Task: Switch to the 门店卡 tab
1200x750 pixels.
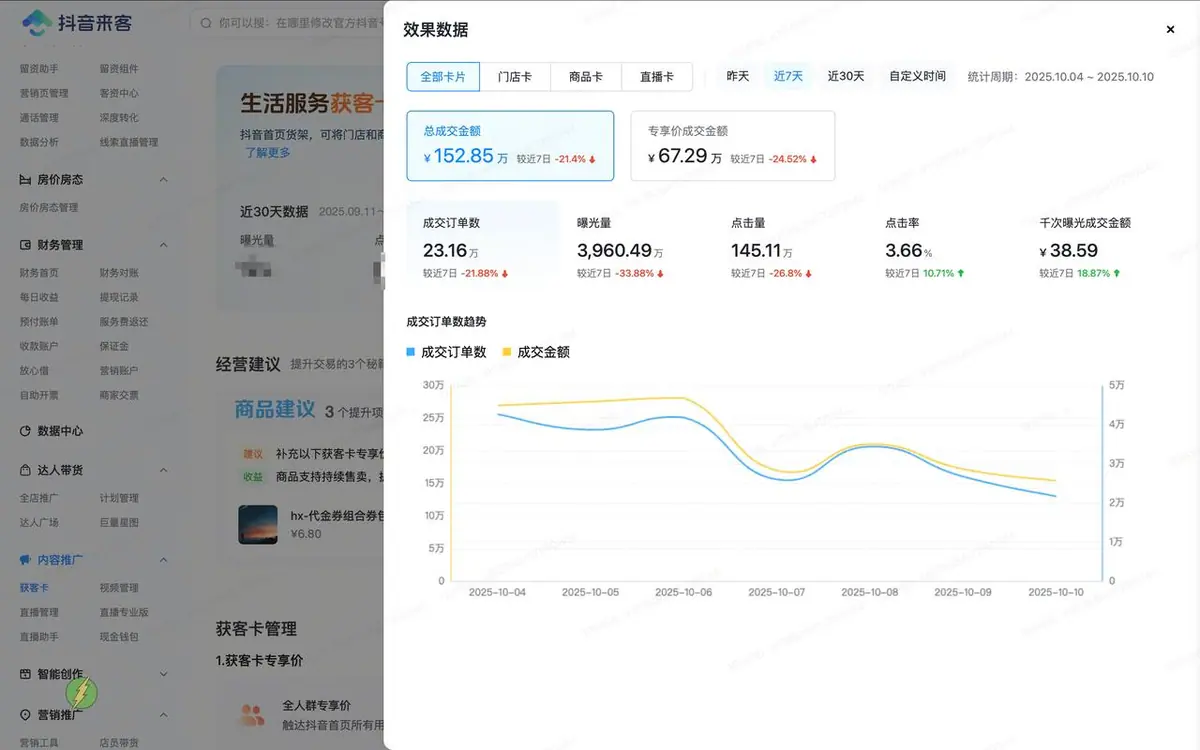Action: click(515, 77)
